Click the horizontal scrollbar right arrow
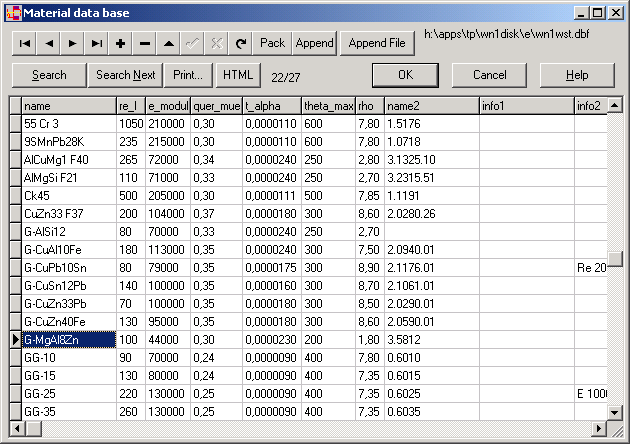 (x=599, y=429)
